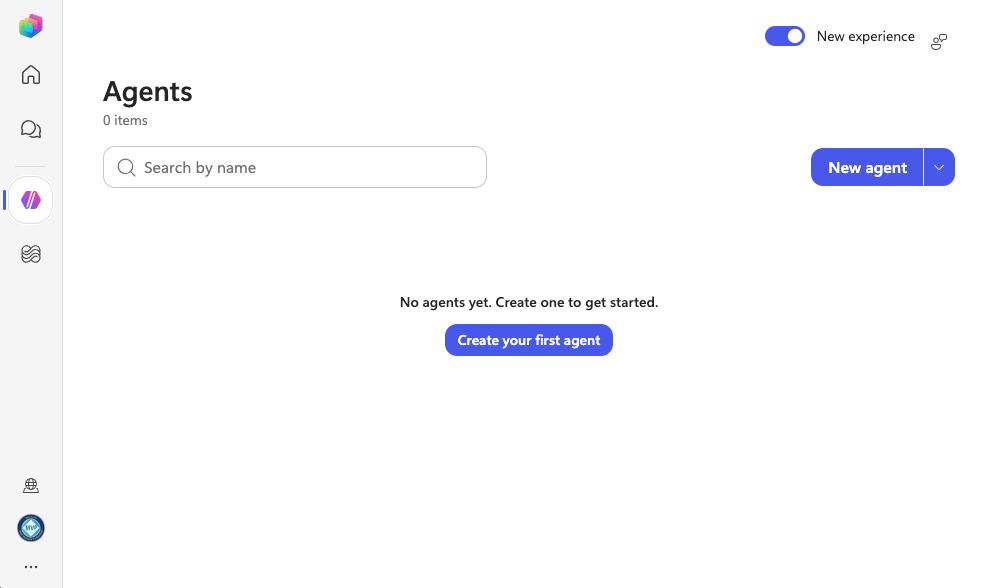Open the three-dot more options menu
This screenshot has height=588, width=991.
[30, 567]
